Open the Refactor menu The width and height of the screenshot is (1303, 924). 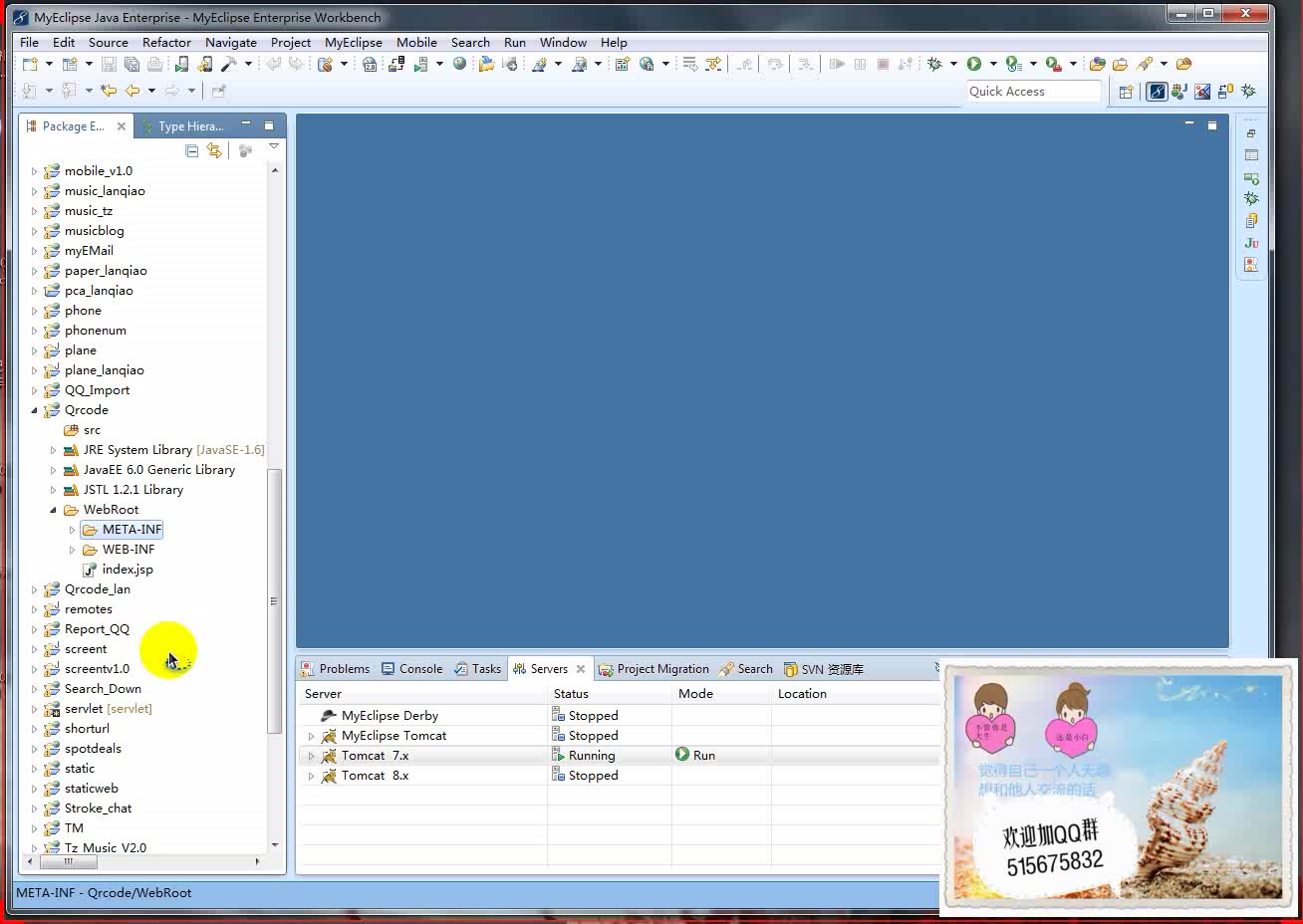click(166, 42)
